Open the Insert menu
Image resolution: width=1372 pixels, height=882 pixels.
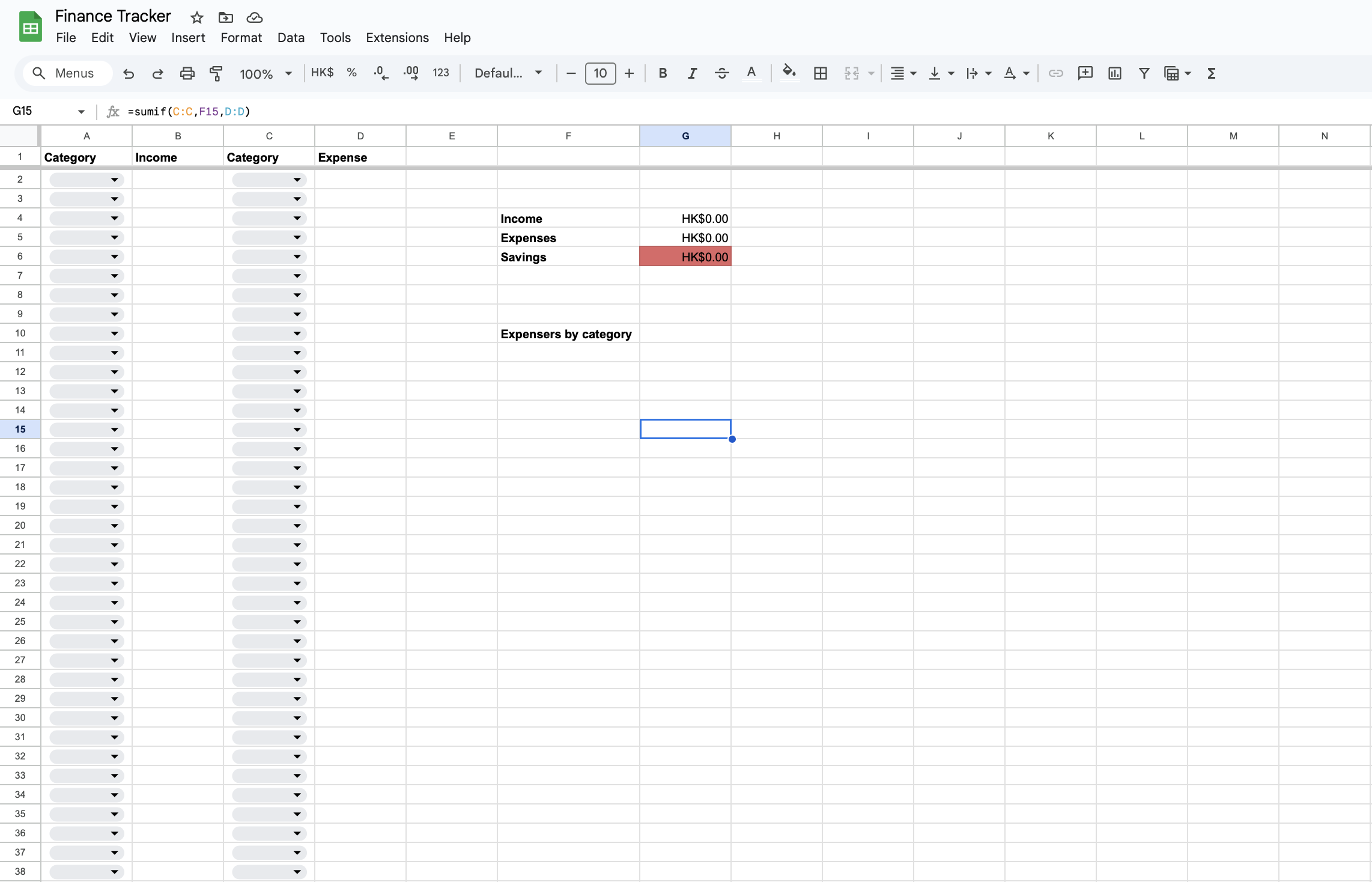tap(188, 38)
